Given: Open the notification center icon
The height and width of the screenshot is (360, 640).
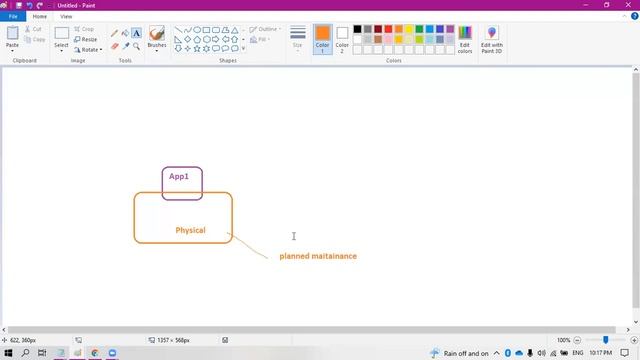Looking at the screenshot, I should (x=624, y=353).
